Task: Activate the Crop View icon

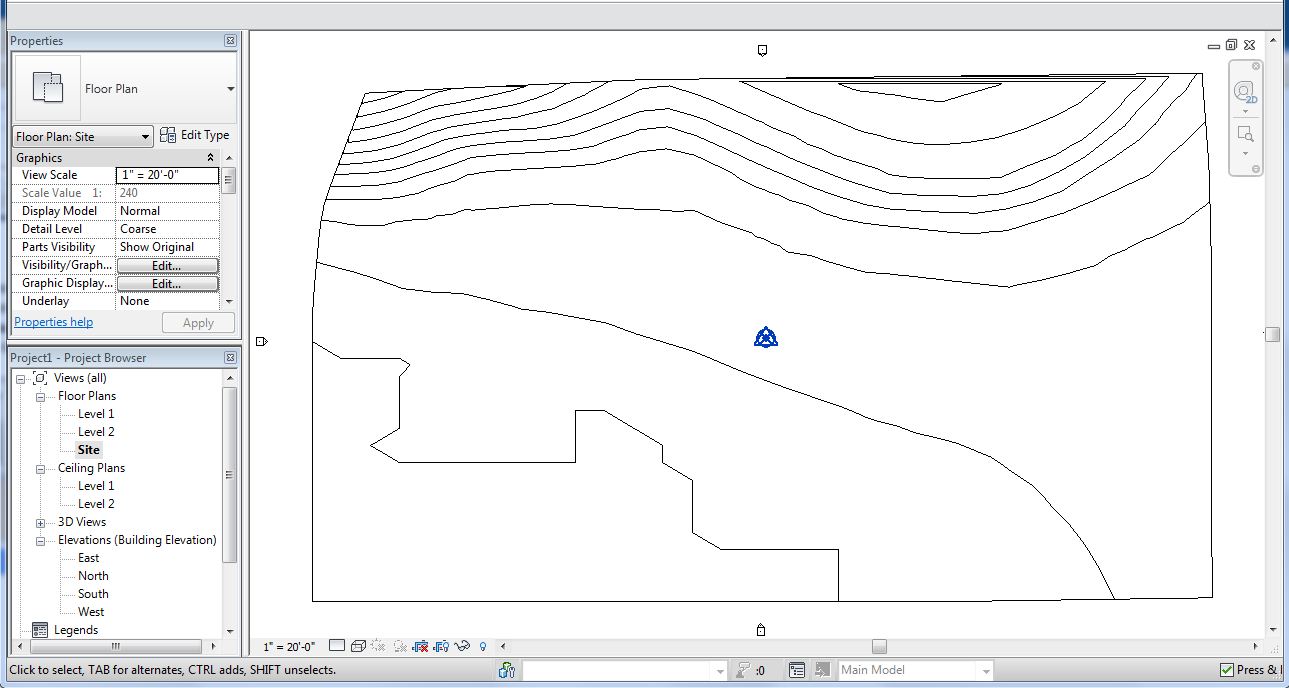Action: 420,645
